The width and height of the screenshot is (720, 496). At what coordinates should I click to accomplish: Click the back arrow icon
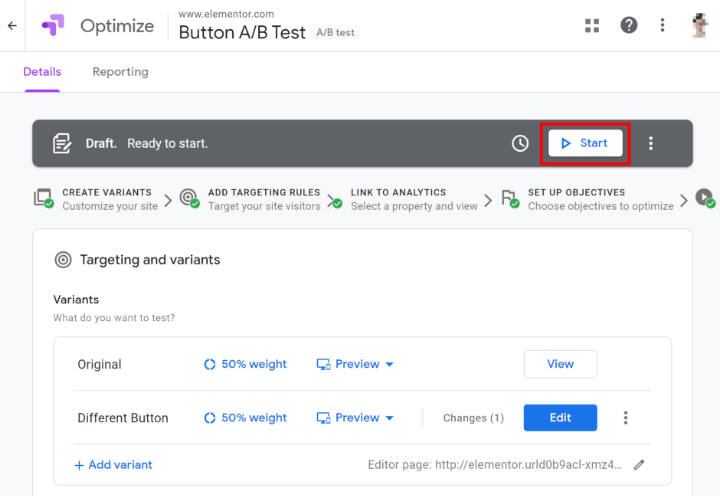(x=12, y=26)
